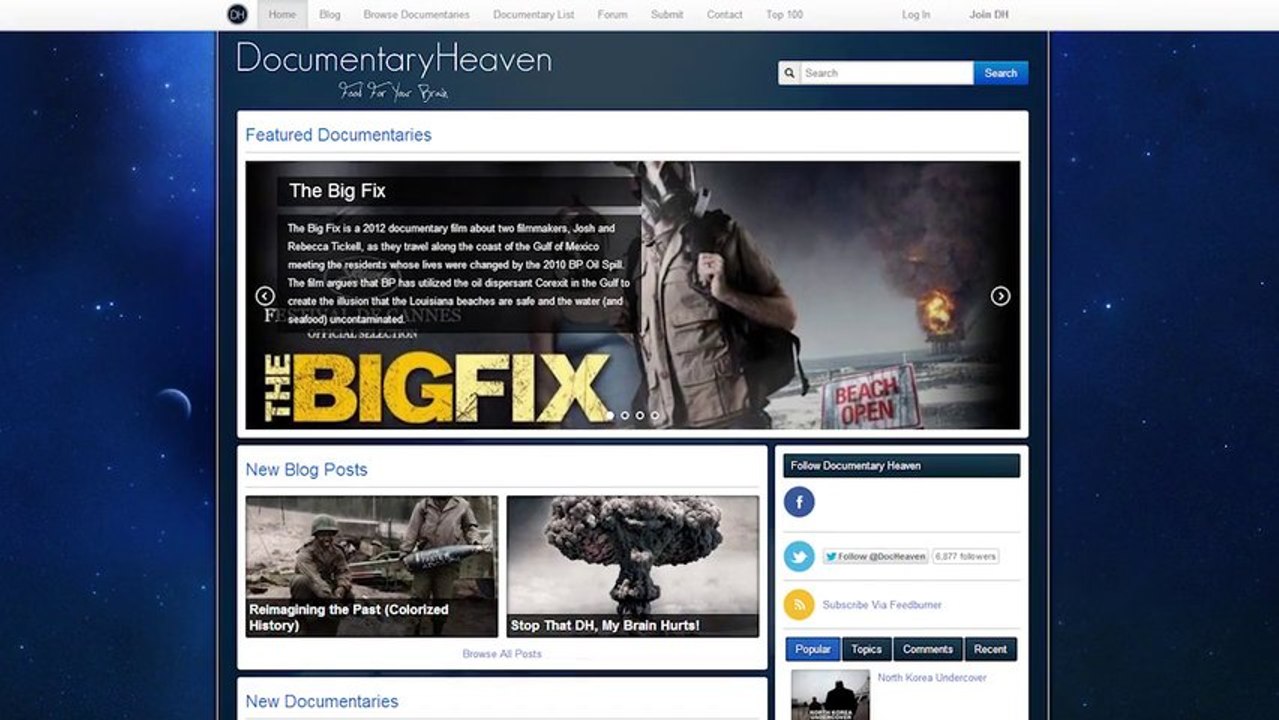Open the Home menu item
Viewport: 1279px width, 720px height.
coord(282,15)
